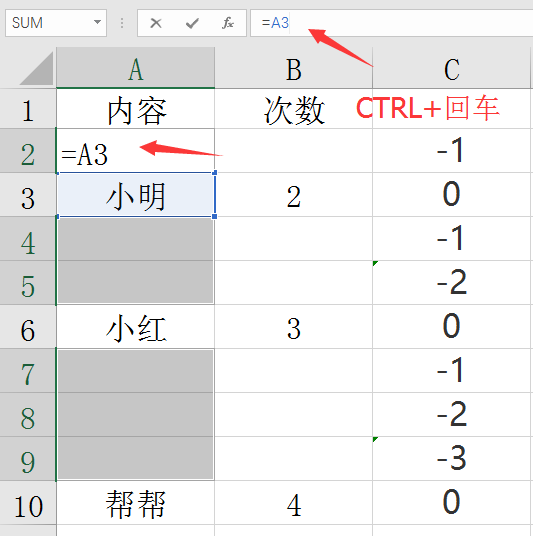Click cell C3 showing 0
The width and height of the screenshot is (533, 536).
pyautogui.click(x=452, y=195)
